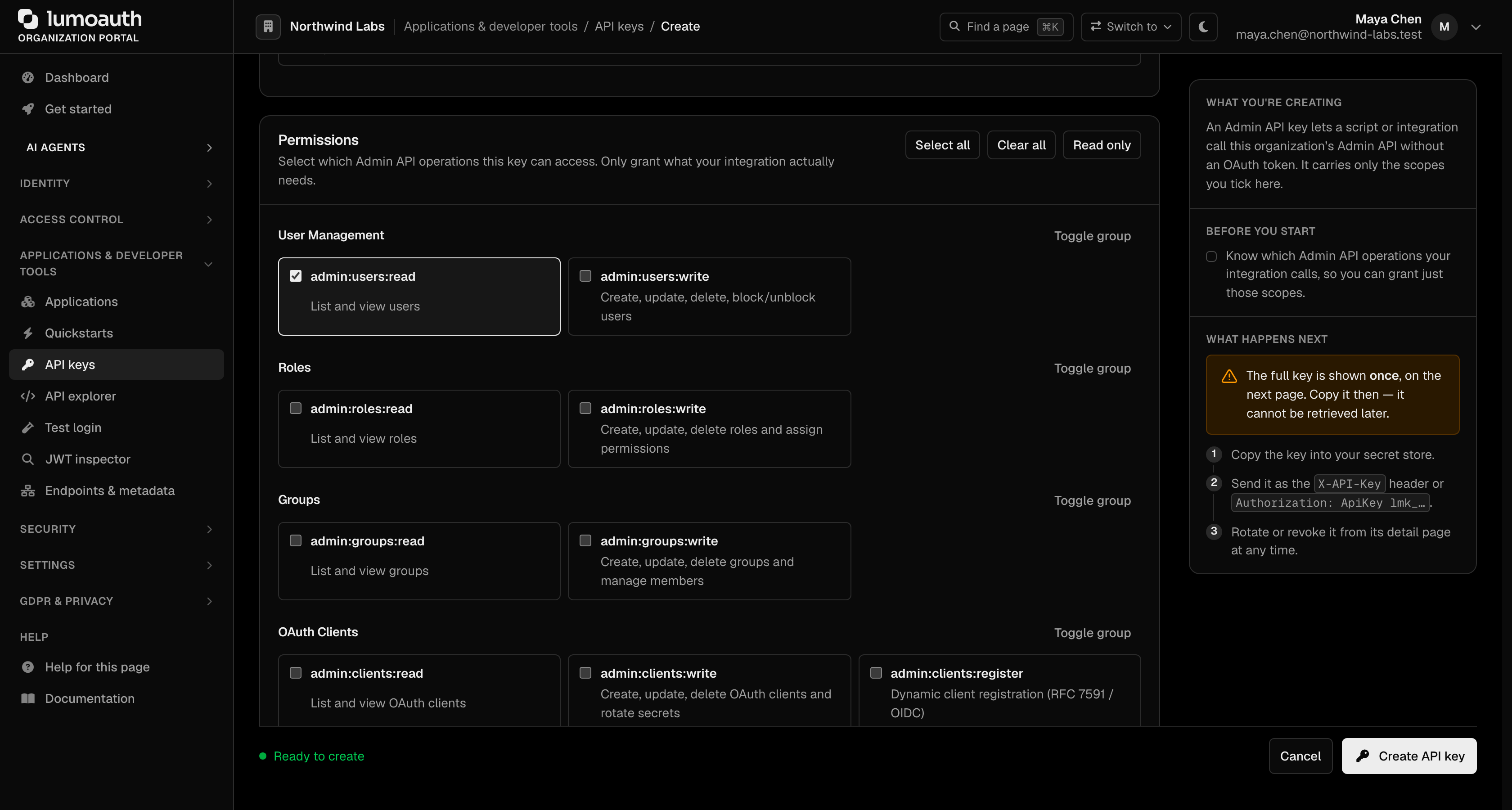
Task: Expand the AI AGENTS section
Action: tap(116, 147)
